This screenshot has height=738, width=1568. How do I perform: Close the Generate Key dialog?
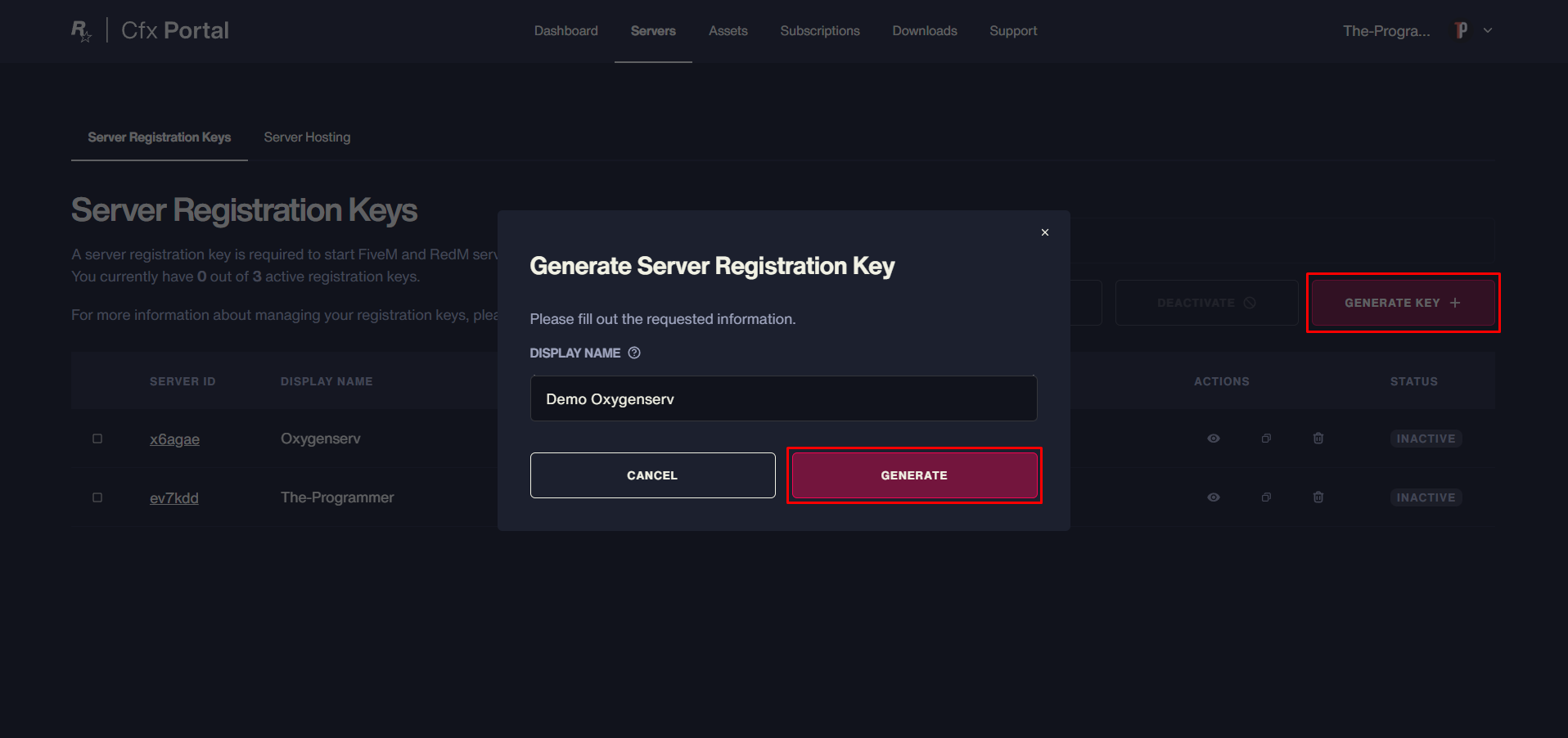pyautogui.click(x=1045, y=232)
